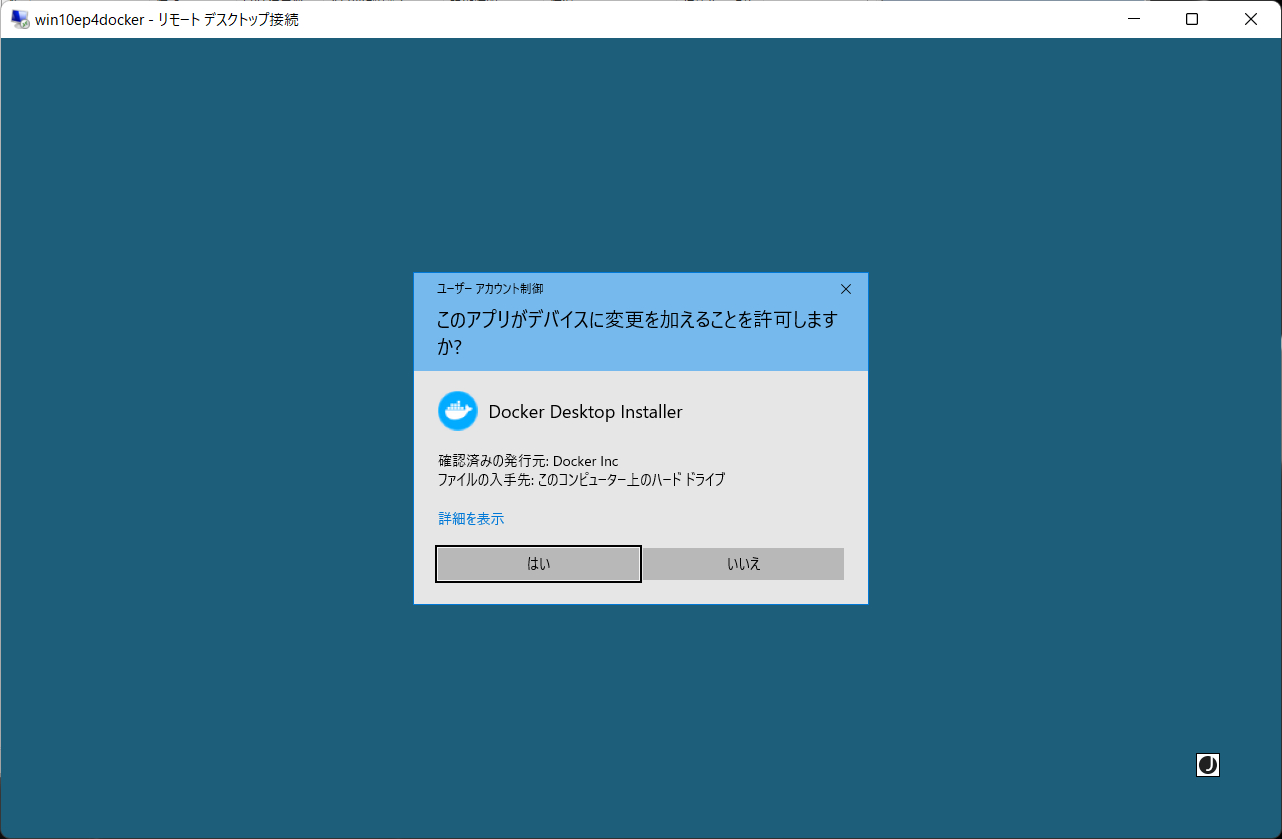Click the publisher line 確認済みの発行元: Docker Inc
Screen dimensions: 1282x839
click(x=528, y=460)
